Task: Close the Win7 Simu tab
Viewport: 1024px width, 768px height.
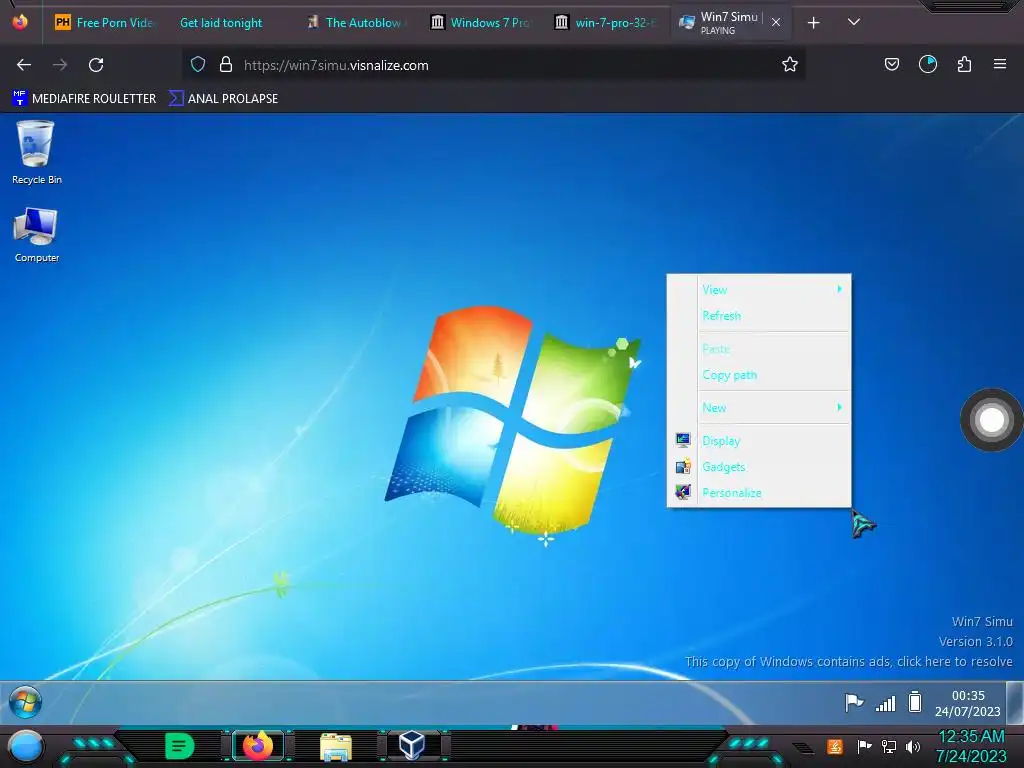Action: pyautogui.click(x=776, y=22)
